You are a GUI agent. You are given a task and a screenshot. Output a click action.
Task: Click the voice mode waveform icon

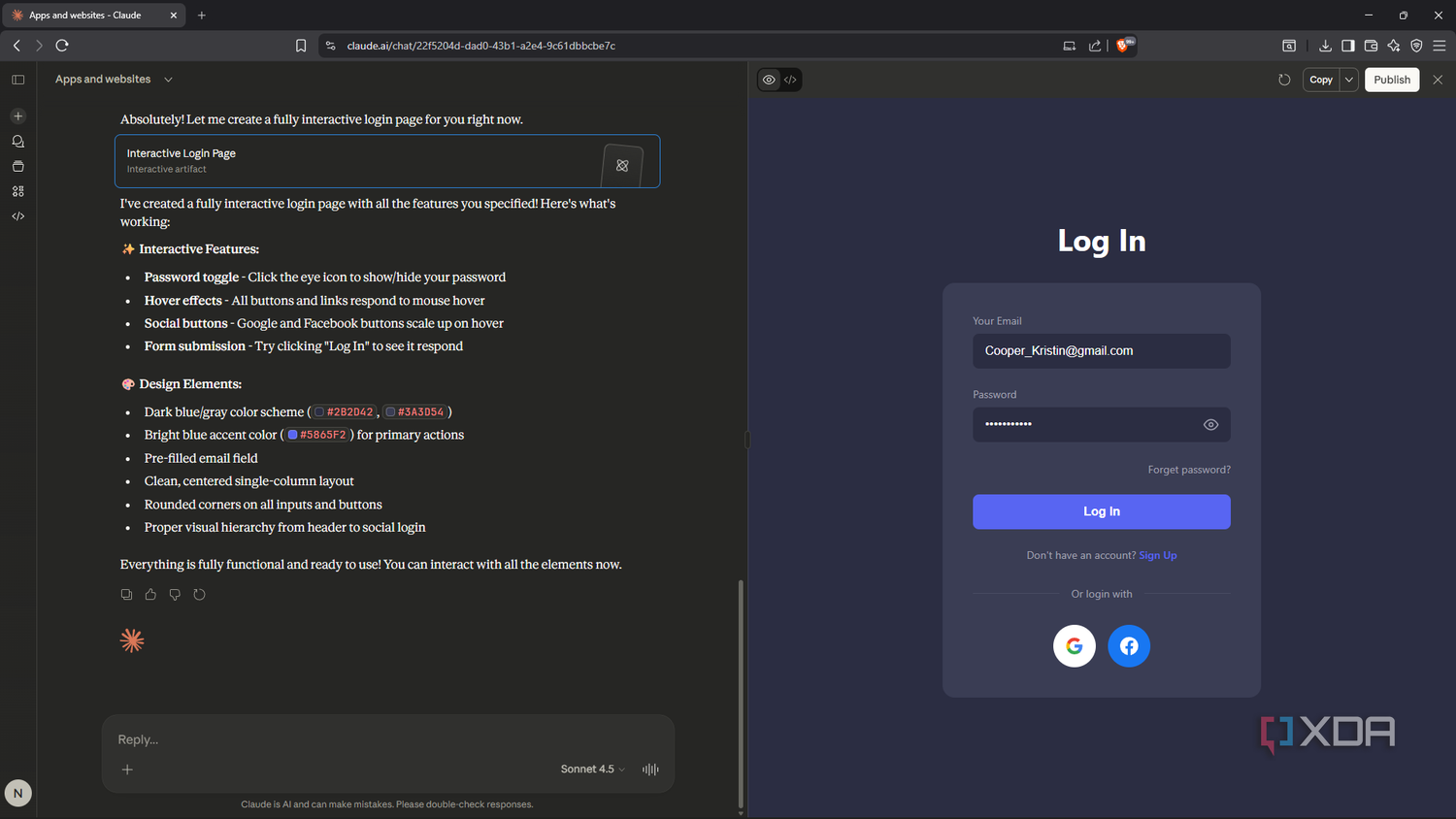point(650,769)
